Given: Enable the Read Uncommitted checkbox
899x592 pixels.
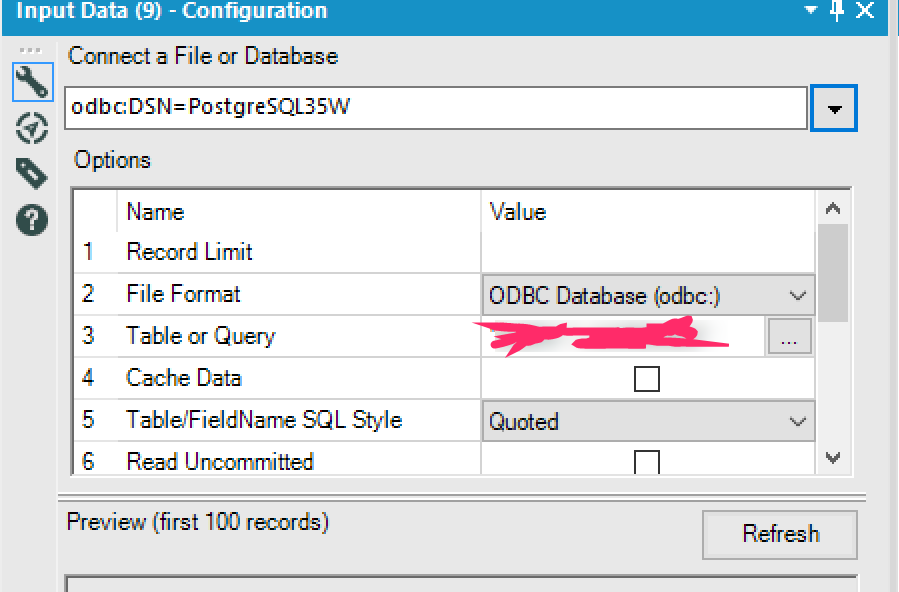Looking at the screenshot, I should (647, 462).
